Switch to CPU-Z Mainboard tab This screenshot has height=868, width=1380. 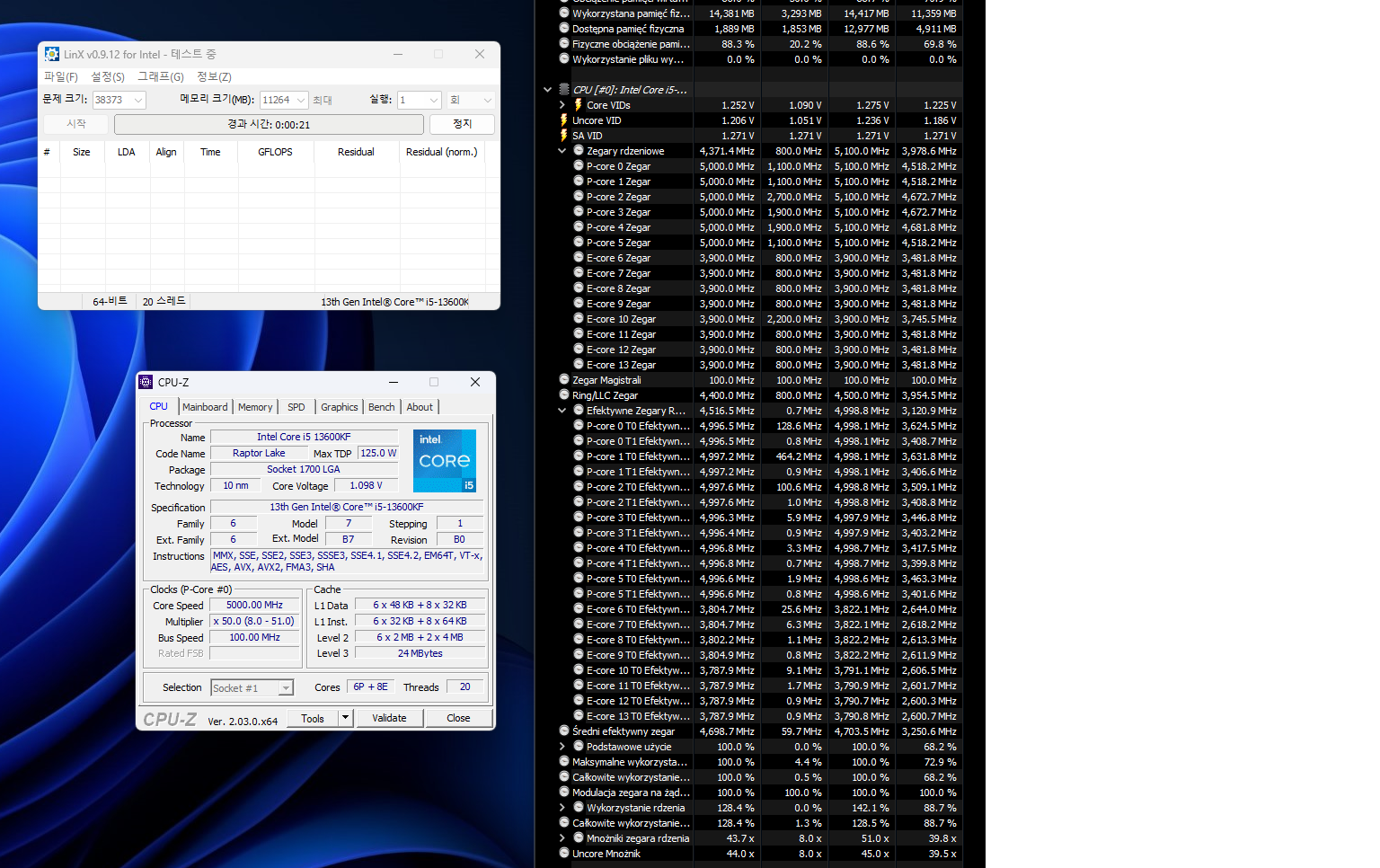[x=205, y=407]
